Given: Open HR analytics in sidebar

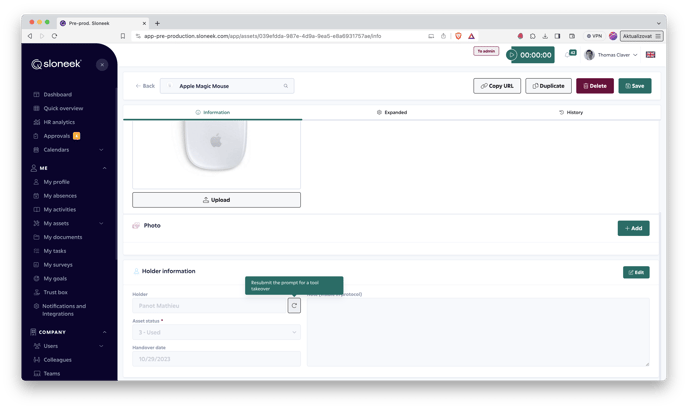Looking at the screenshot, I should tap(59, 122).
